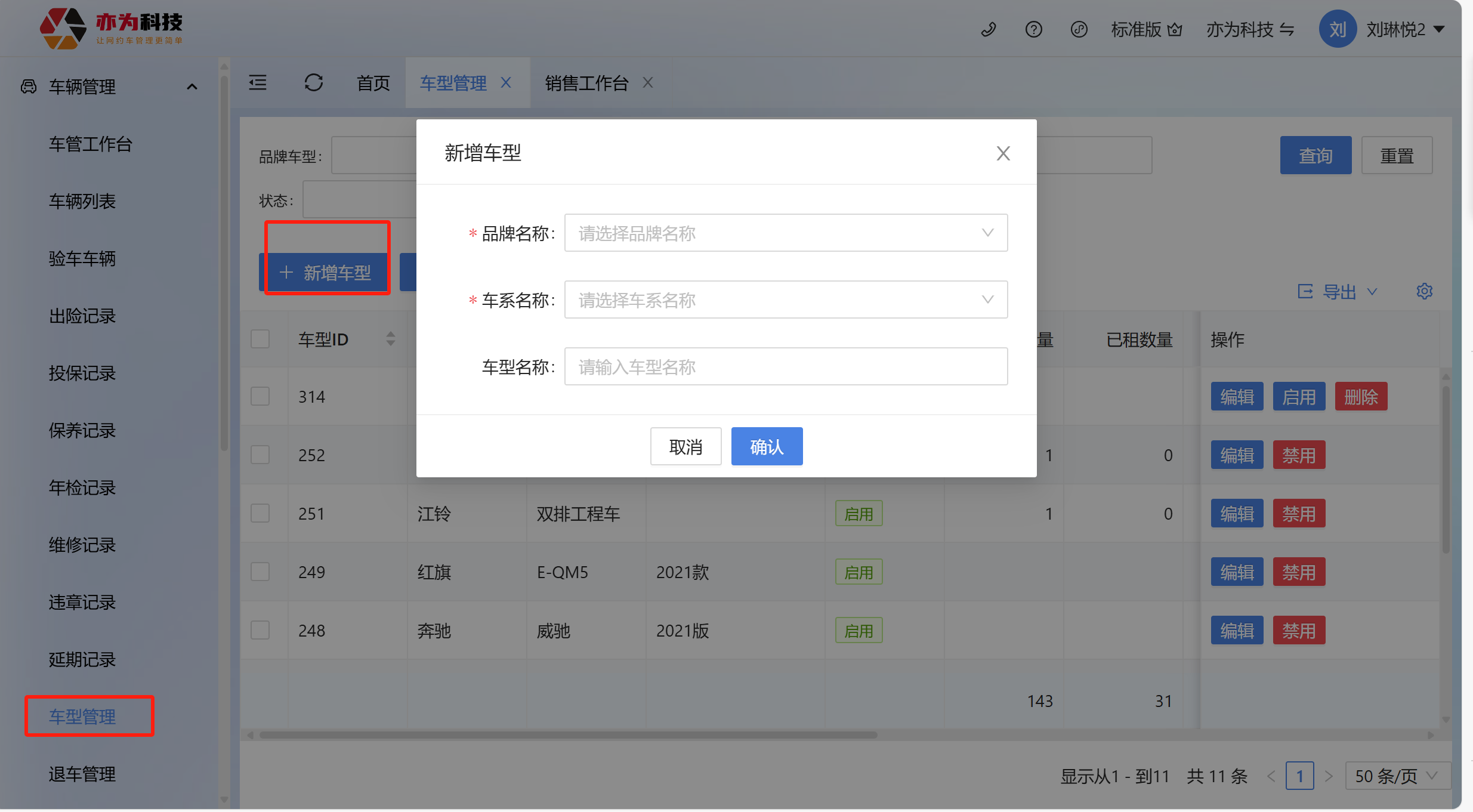
Task: Open the 品牌名称 dropdown
Action: (785, 233)
